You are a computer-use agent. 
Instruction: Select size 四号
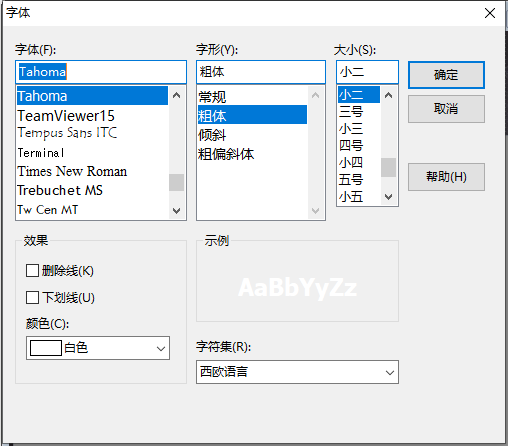[x=359, y=146]
